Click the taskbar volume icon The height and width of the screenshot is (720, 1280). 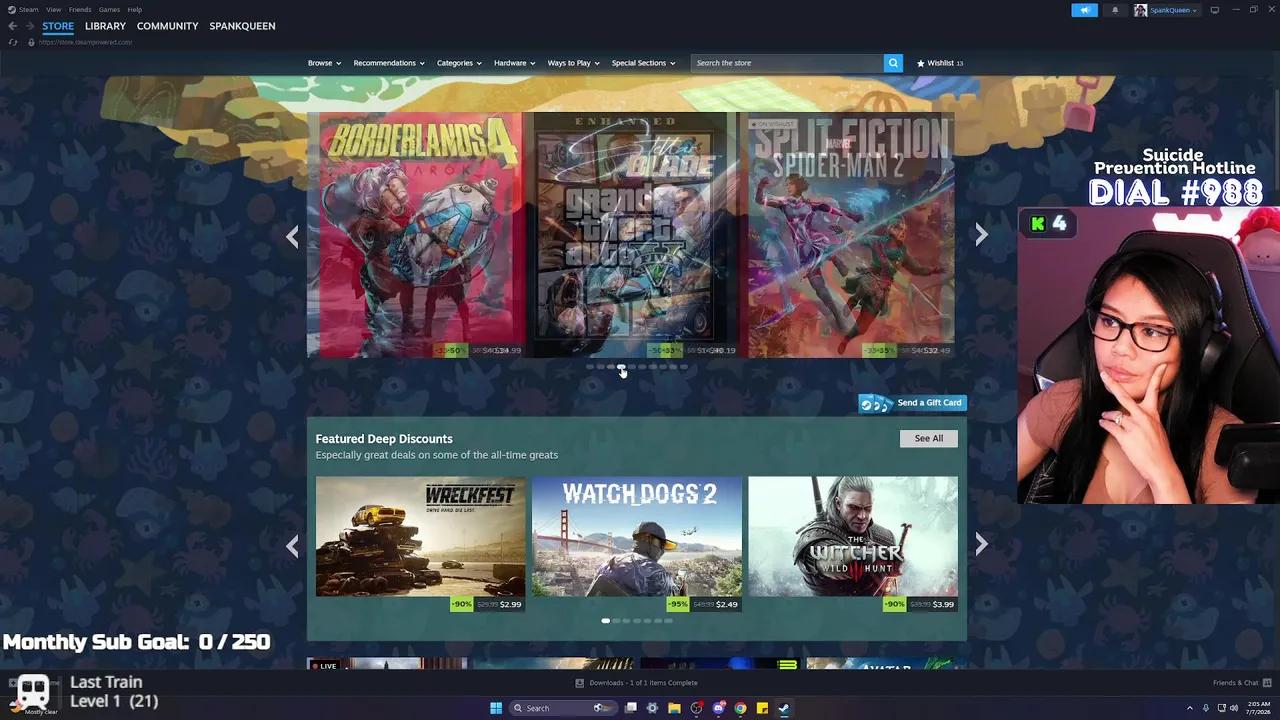click(1236, 708)
